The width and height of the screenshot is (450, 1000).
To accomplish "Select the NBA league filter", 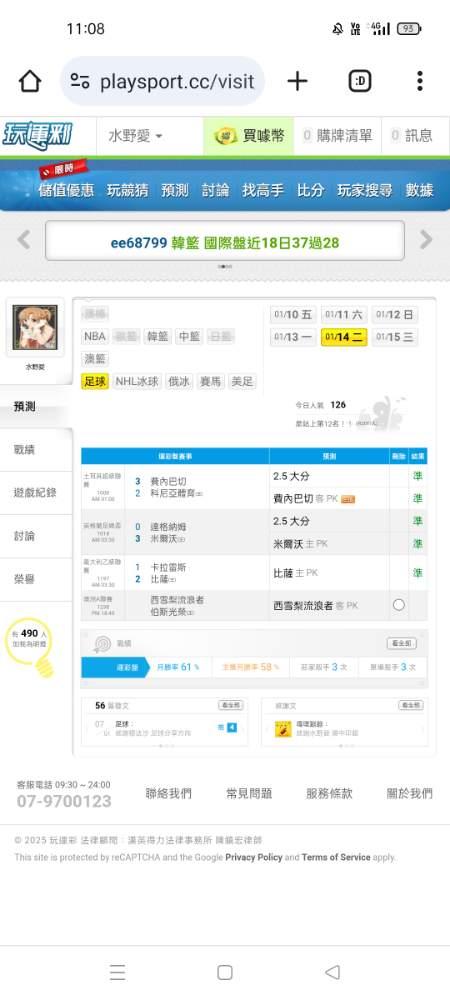I will [x=94, y=336].
